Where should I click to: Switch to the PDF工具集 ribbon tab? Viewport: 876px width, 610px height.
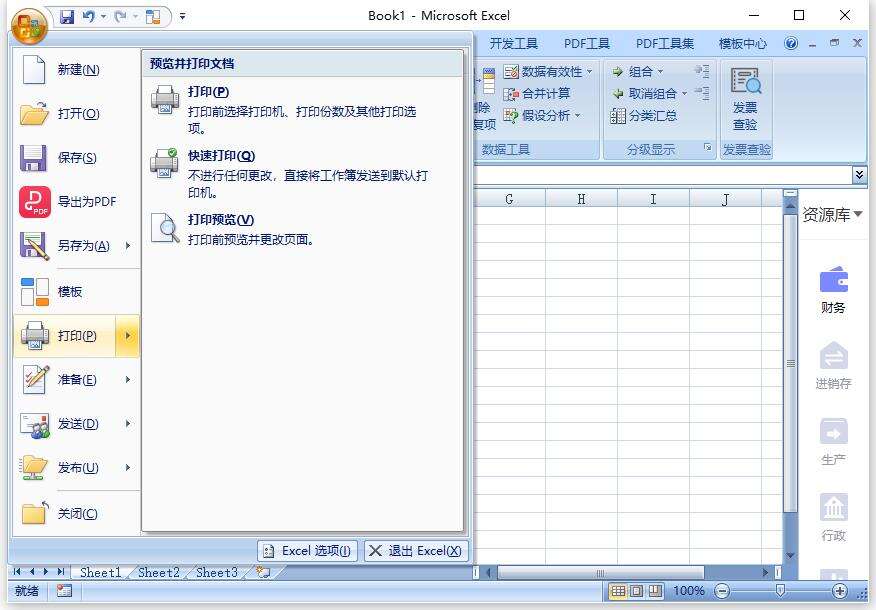click(665, 44)
